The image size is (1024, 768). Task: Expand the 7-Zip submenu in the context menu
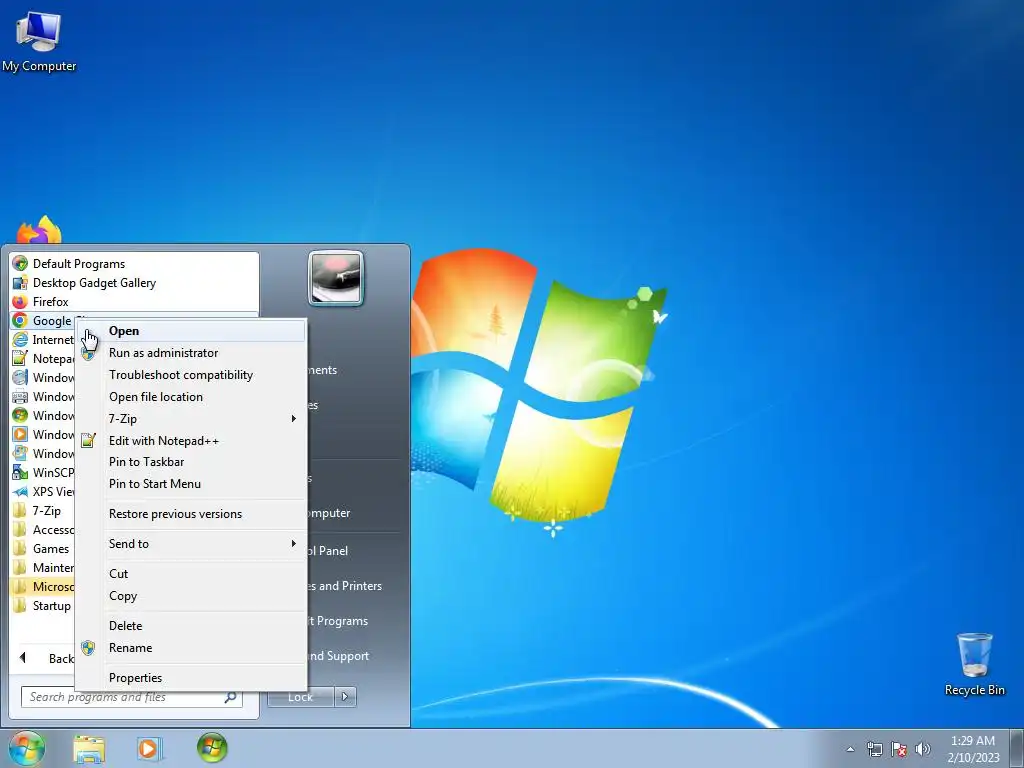pos(191,419)
